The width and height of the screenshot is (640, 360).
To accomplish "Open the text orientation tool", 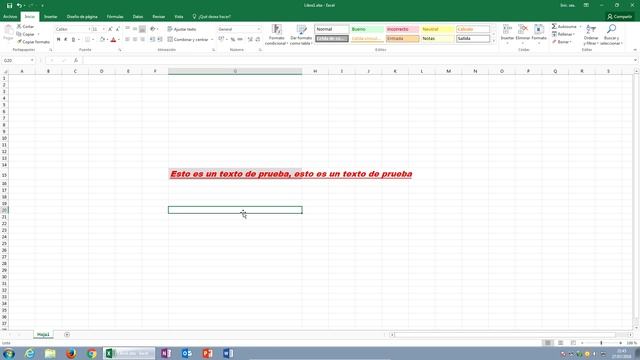I will pos(153,29).
